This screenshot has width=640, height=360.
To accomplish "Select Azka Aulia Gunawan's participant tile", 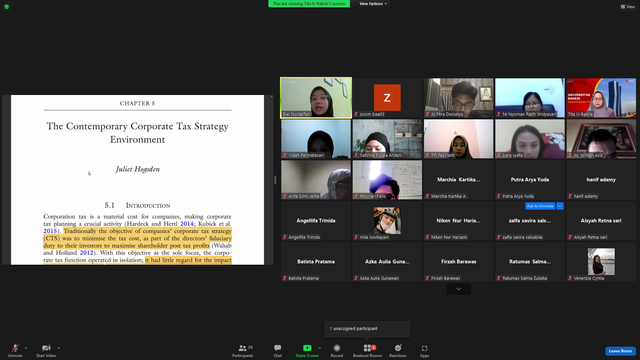I will click(x=387, y=262).
